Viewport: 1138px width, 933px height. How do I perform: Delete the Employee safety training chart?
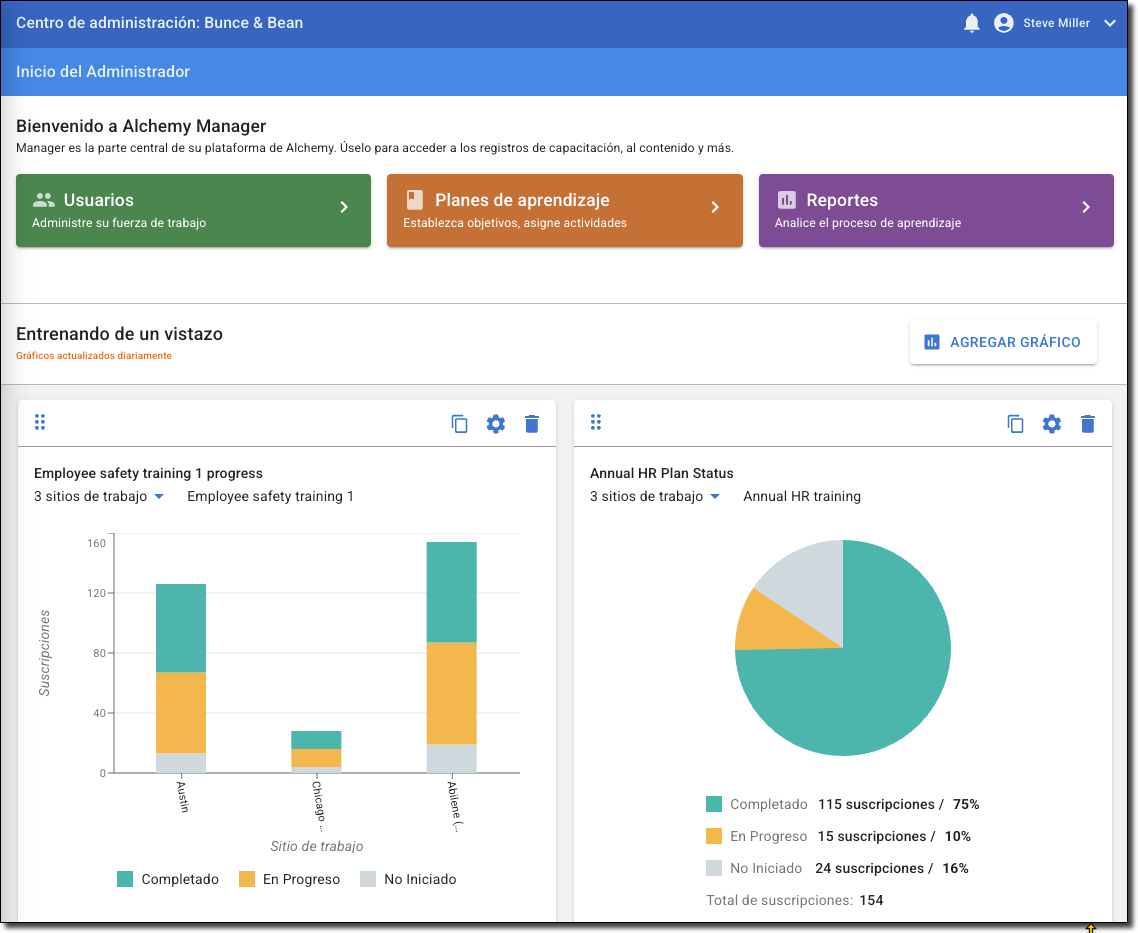pyautogui.click(x=532, y=424)
